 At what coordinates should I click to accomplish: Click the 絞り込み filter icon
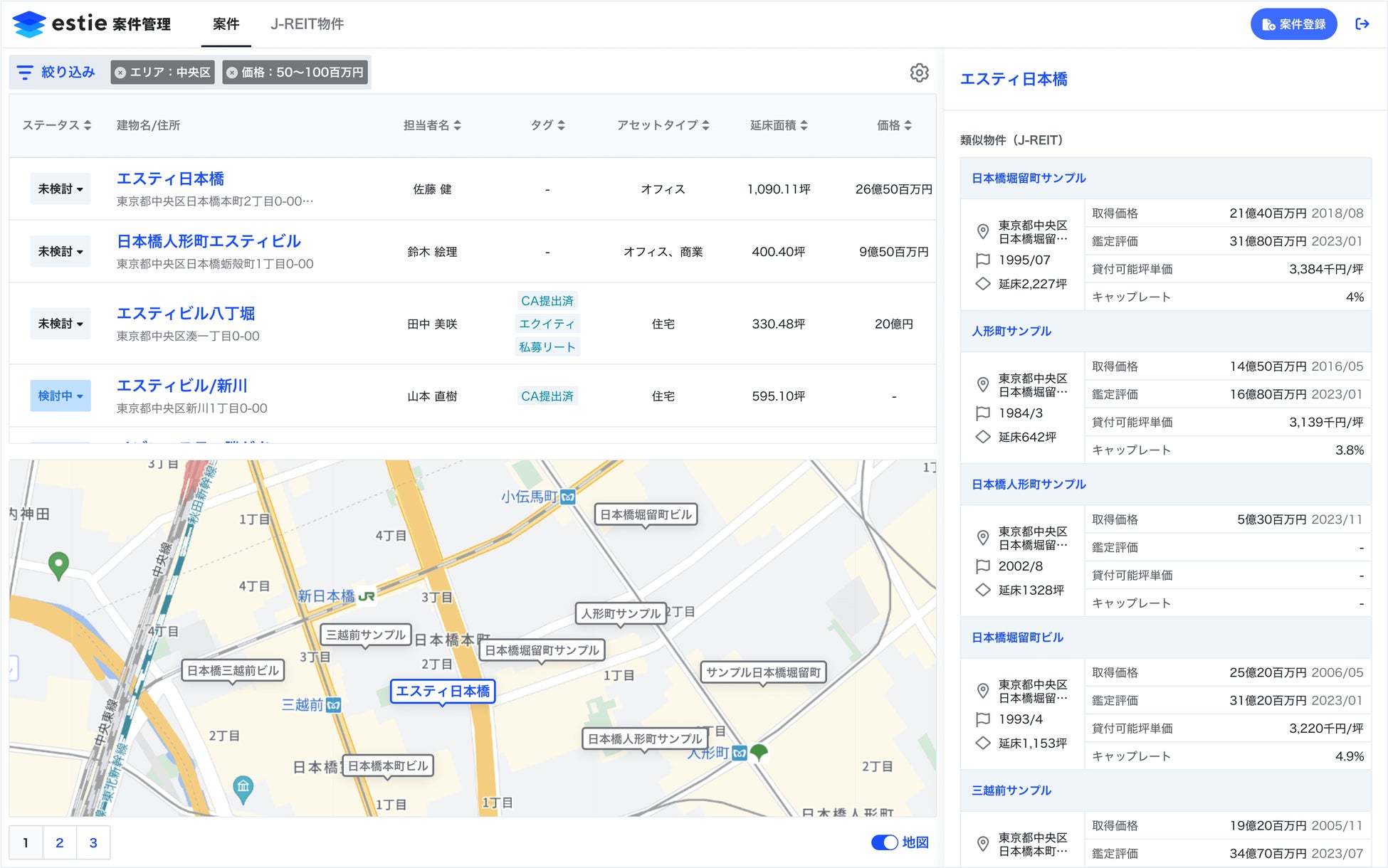click(x=25, y=73)
